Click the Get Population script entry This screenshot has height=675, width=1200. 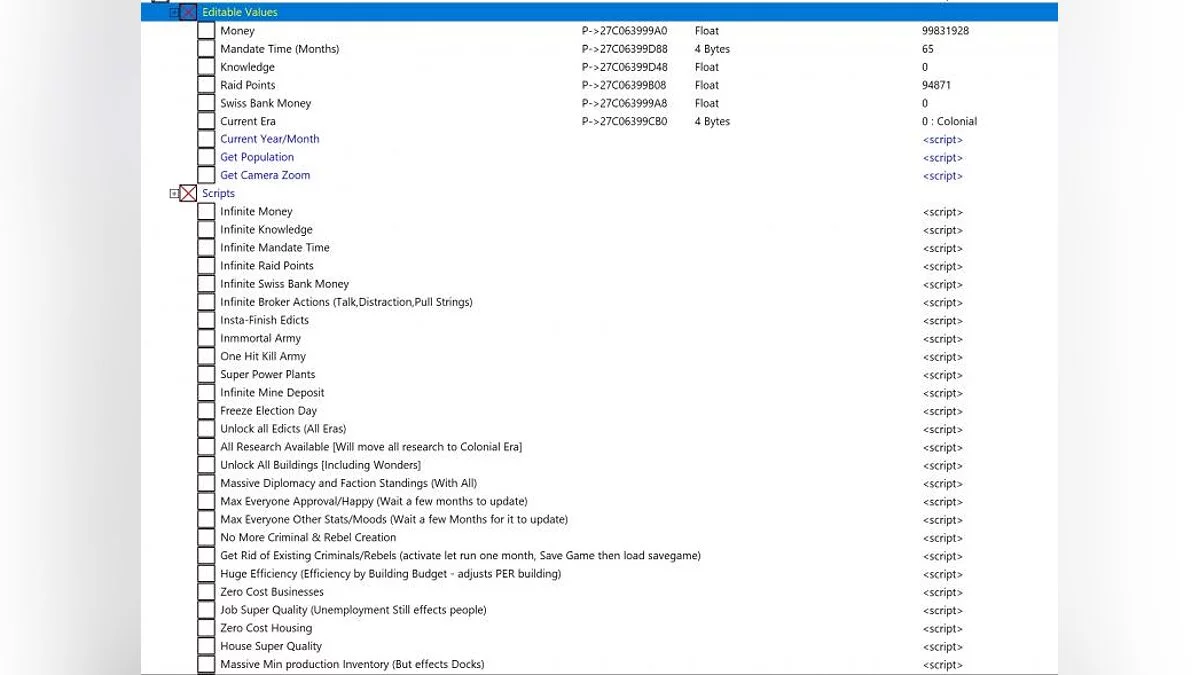[x=257, y=157]
